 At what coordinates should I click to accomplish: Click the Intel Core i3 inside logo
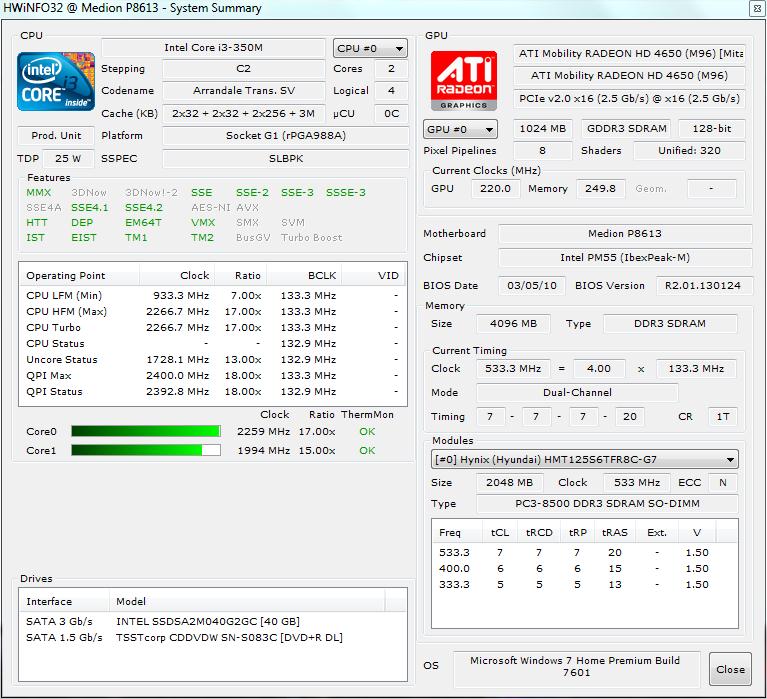[x=56, y=81]
